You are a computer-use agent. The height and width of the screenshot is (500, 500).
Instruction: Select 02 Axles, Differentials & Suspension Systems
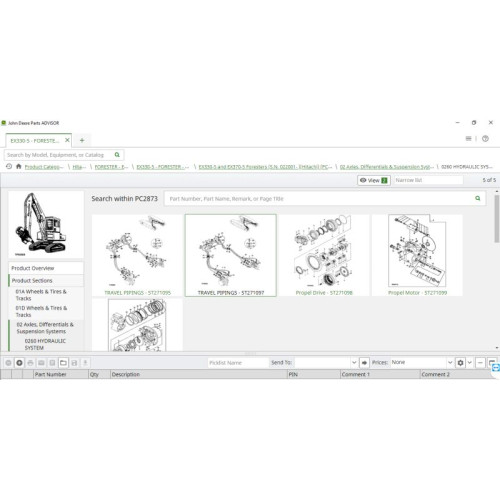[x=46, y=328]
